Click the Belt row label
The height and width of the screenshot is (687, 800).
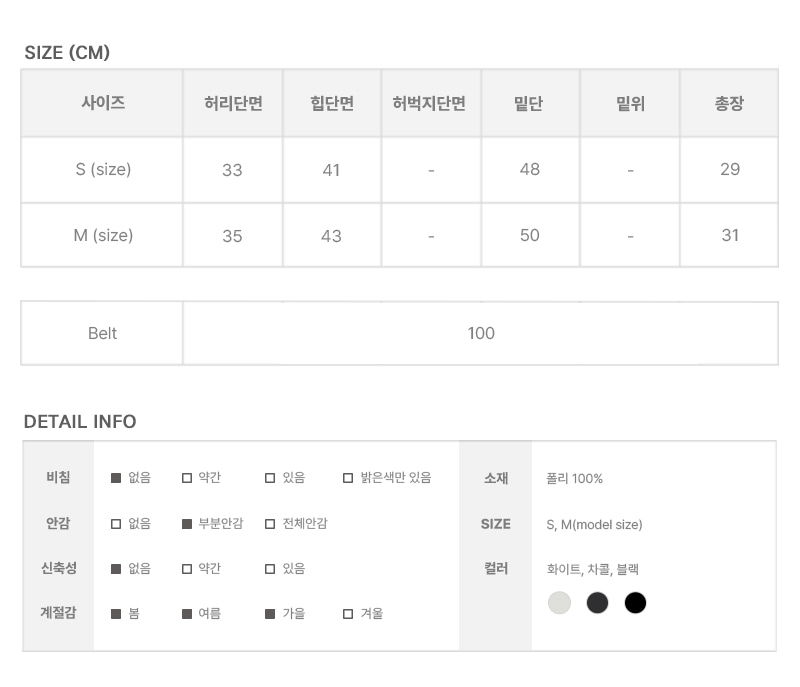point(102,334)
